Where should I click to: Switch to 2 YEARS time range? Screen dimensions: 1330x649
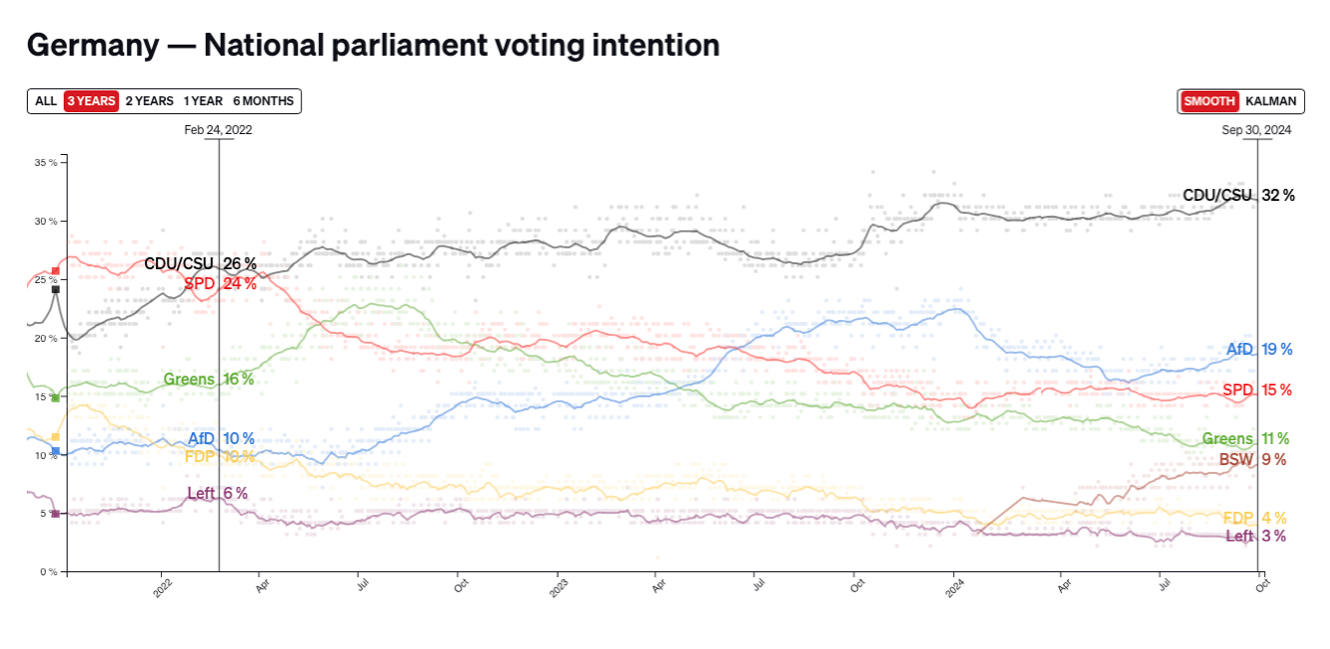(x=150, y=101)
